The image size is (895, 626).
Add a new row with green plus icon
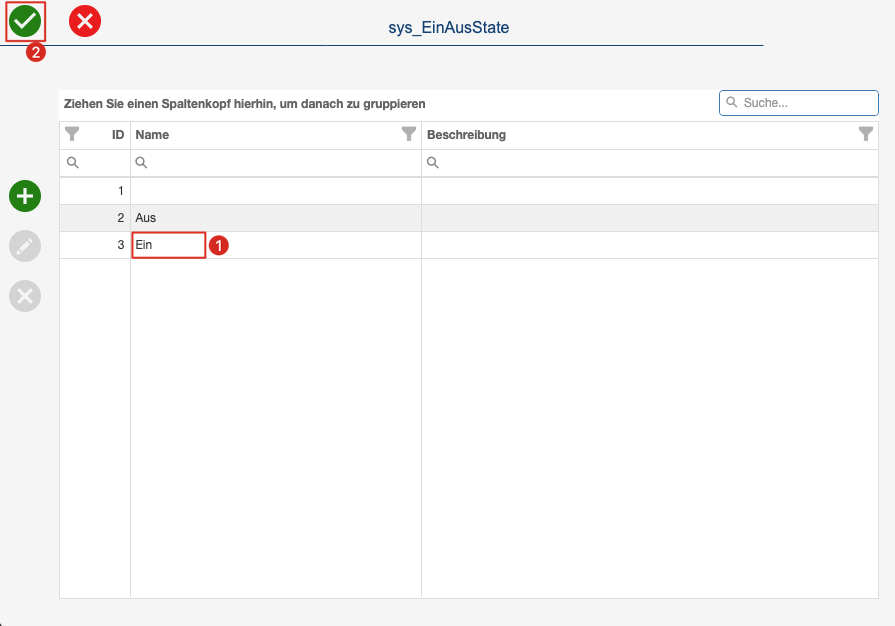(25, 196)
